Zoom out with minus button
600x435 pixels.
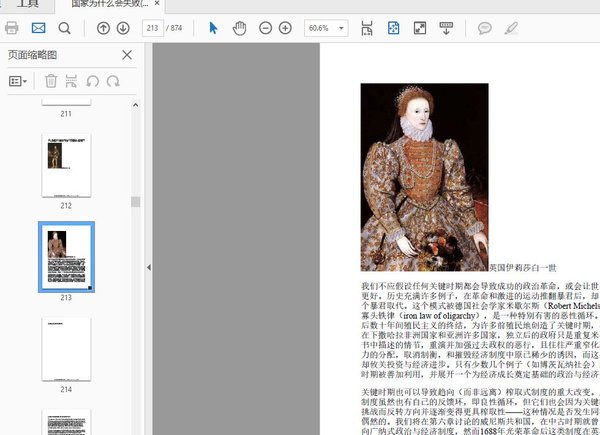[266, 28]
